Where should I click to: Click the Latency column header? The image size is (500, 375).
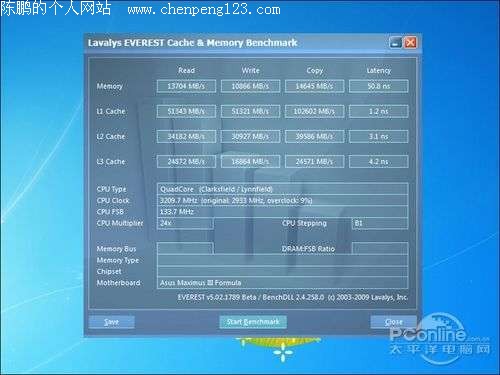pos(379,71)
